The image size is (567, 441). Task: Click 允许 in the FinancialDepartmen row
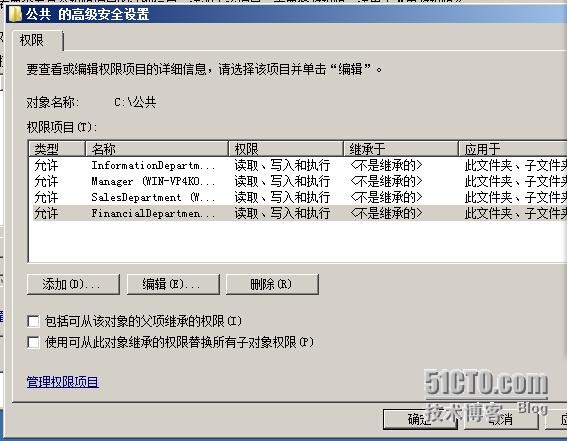46,213
